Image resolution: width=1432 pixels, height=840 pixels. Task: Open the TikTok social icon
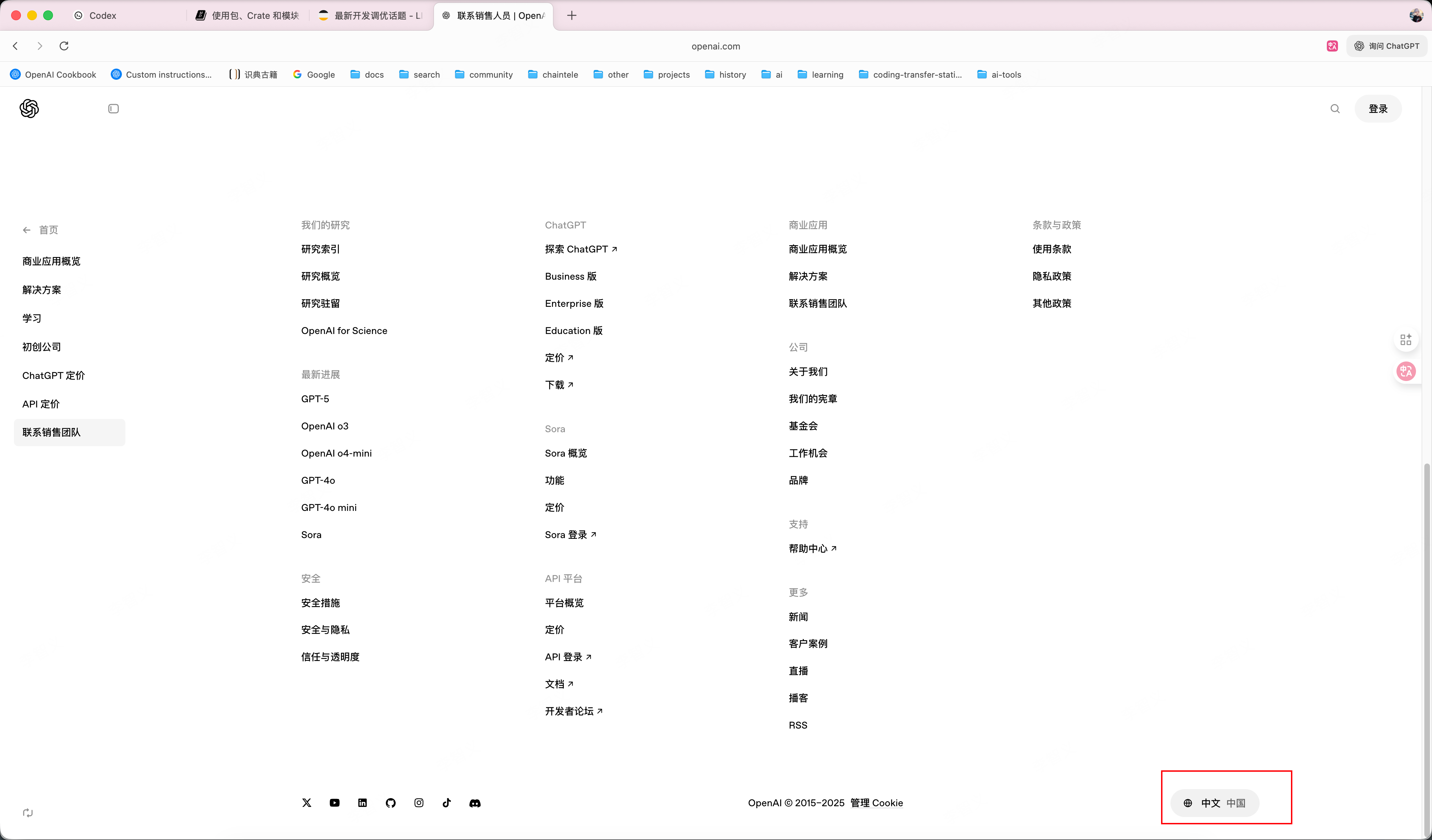click(447, 802)
